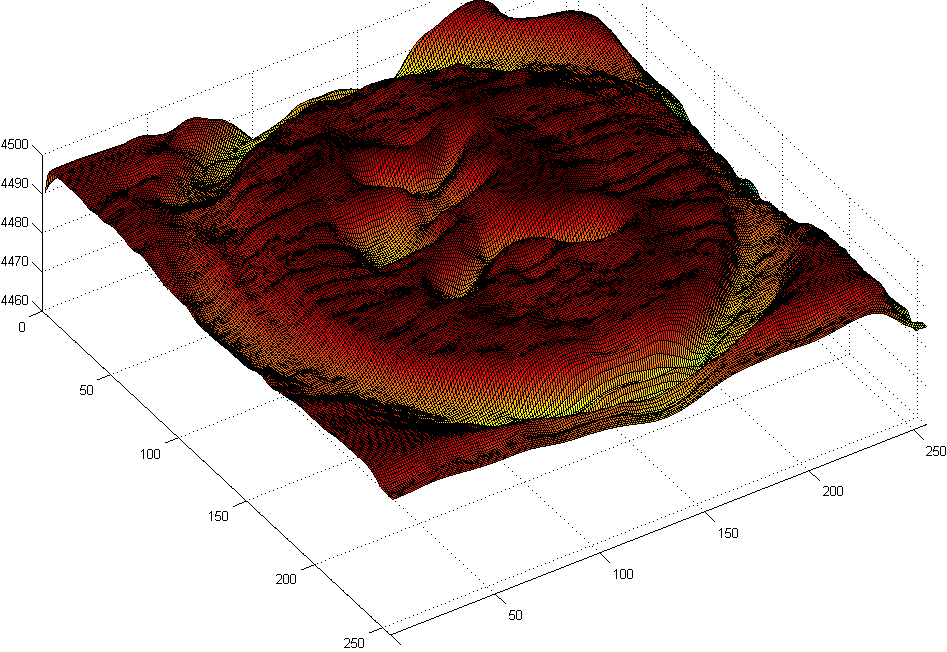Select the 4460 z-axis tick label
Viewport: 947px width, 652px height.
click(x=16, y=301)
